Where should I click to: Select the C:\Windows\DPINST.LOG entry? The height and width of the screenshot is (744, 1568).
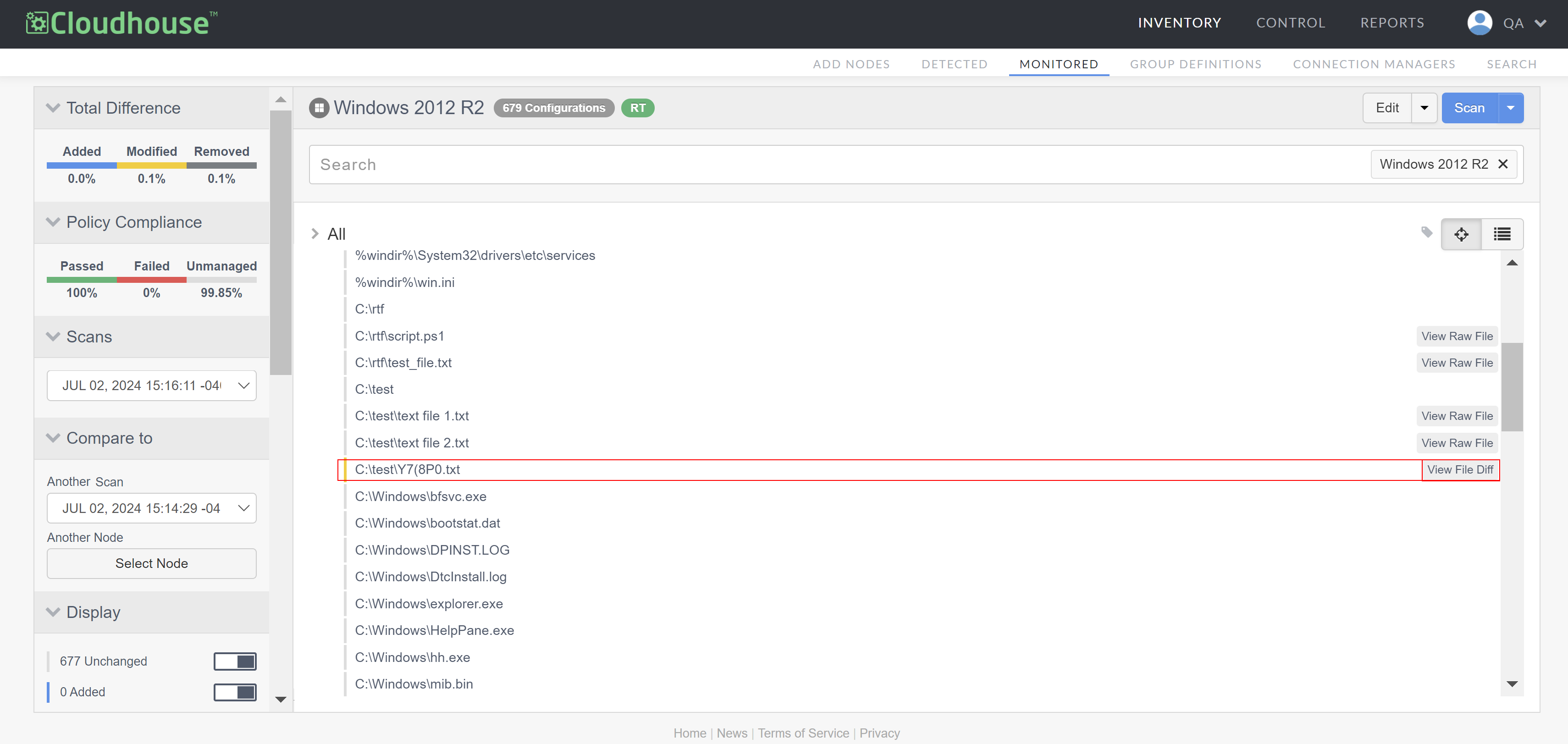pyautogui.click(x=432, y=551)
